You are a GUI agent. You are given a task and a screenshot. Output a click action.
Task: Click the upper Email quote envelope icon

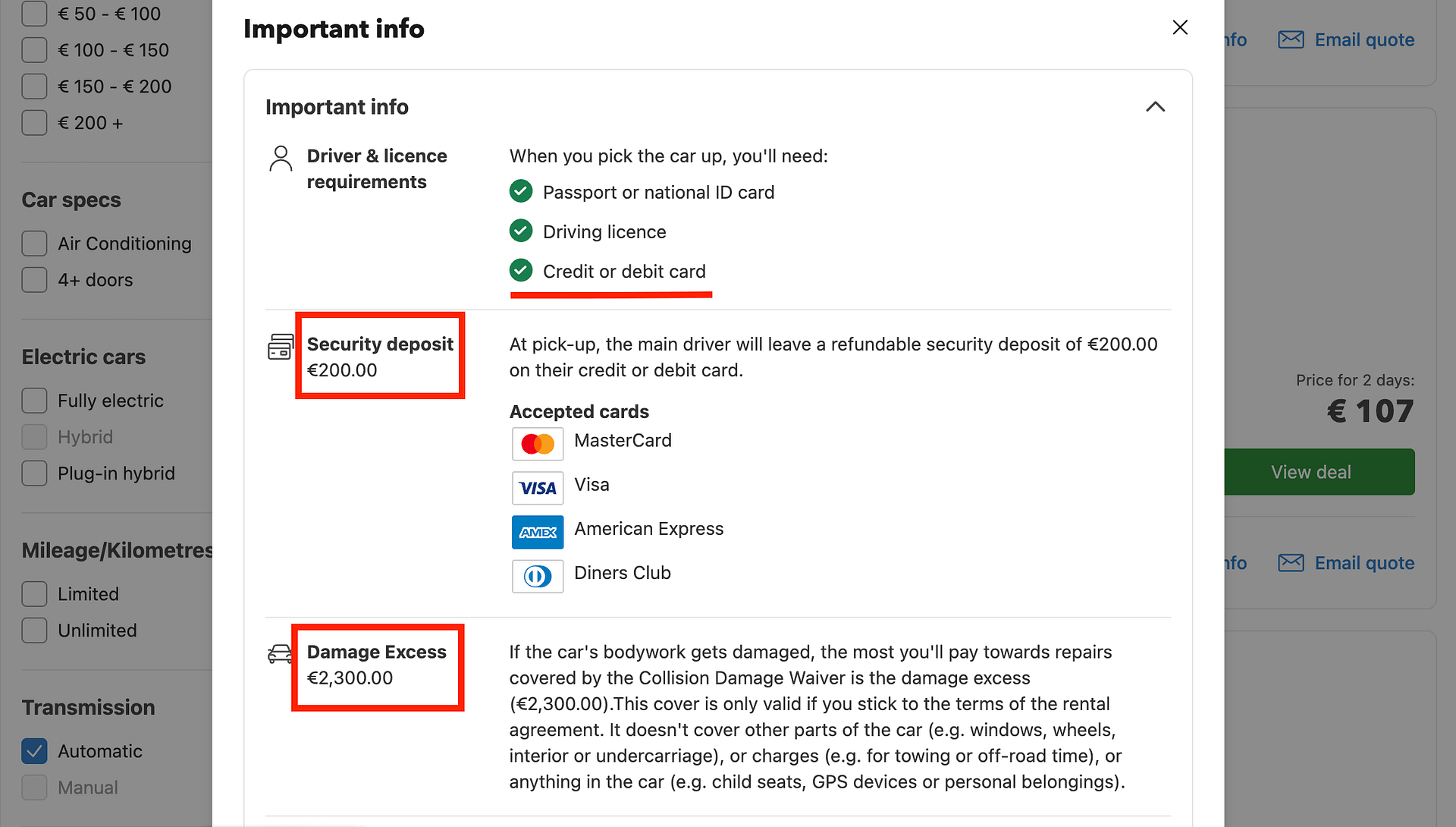[1291, 39]
